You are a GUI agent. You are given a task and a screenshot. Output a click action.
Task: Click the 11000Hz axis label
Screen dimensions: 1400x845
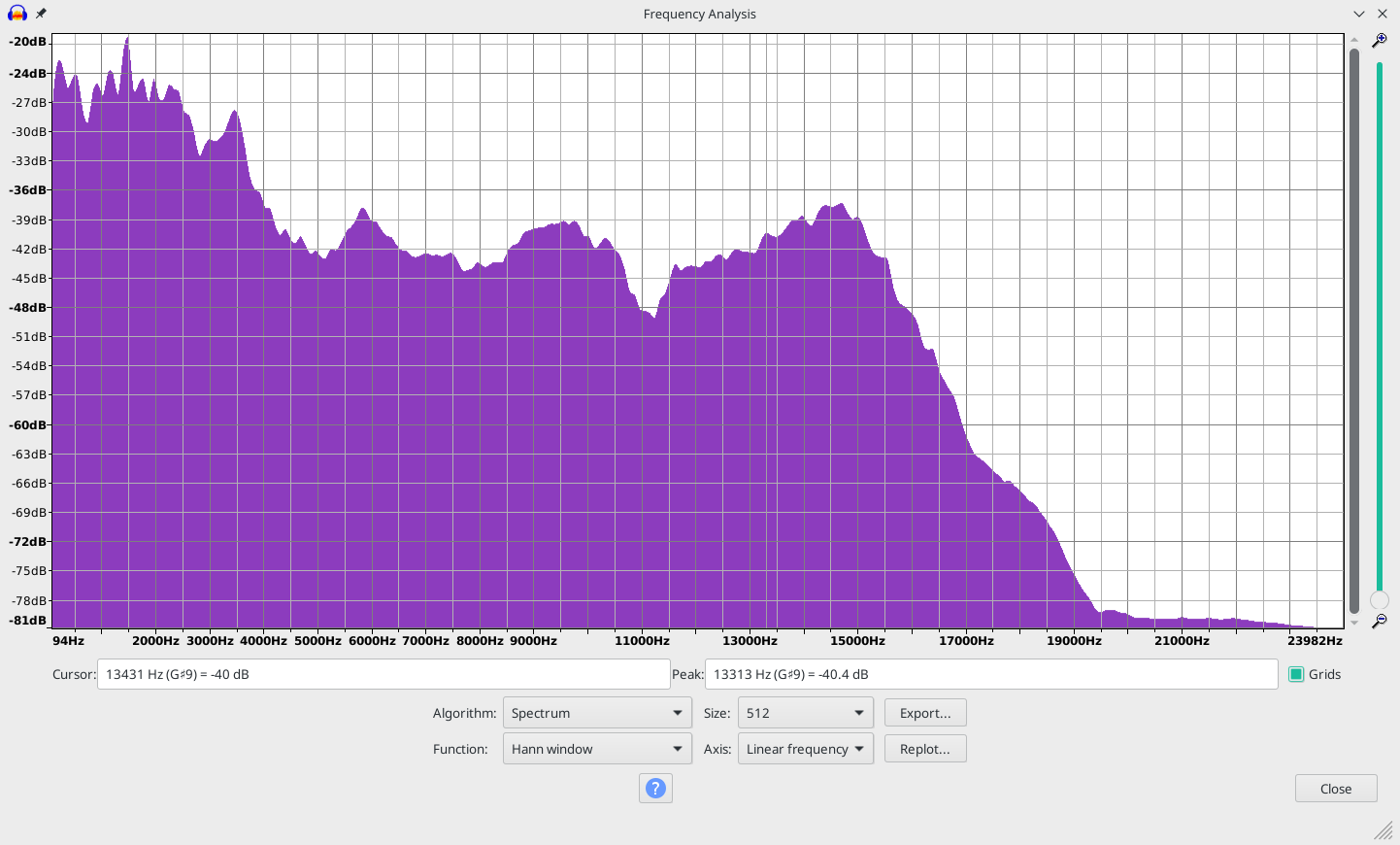[642, 640]
